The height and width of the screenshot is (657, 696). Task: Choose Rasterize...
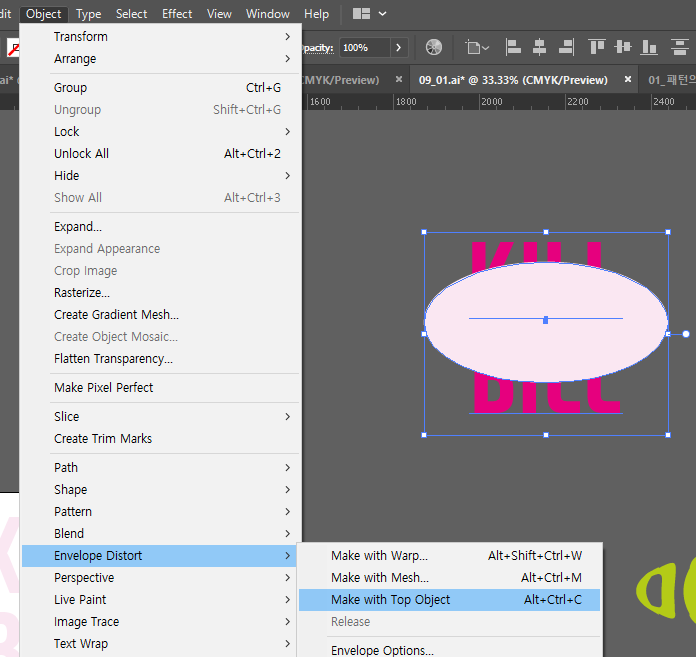[160, 293]
